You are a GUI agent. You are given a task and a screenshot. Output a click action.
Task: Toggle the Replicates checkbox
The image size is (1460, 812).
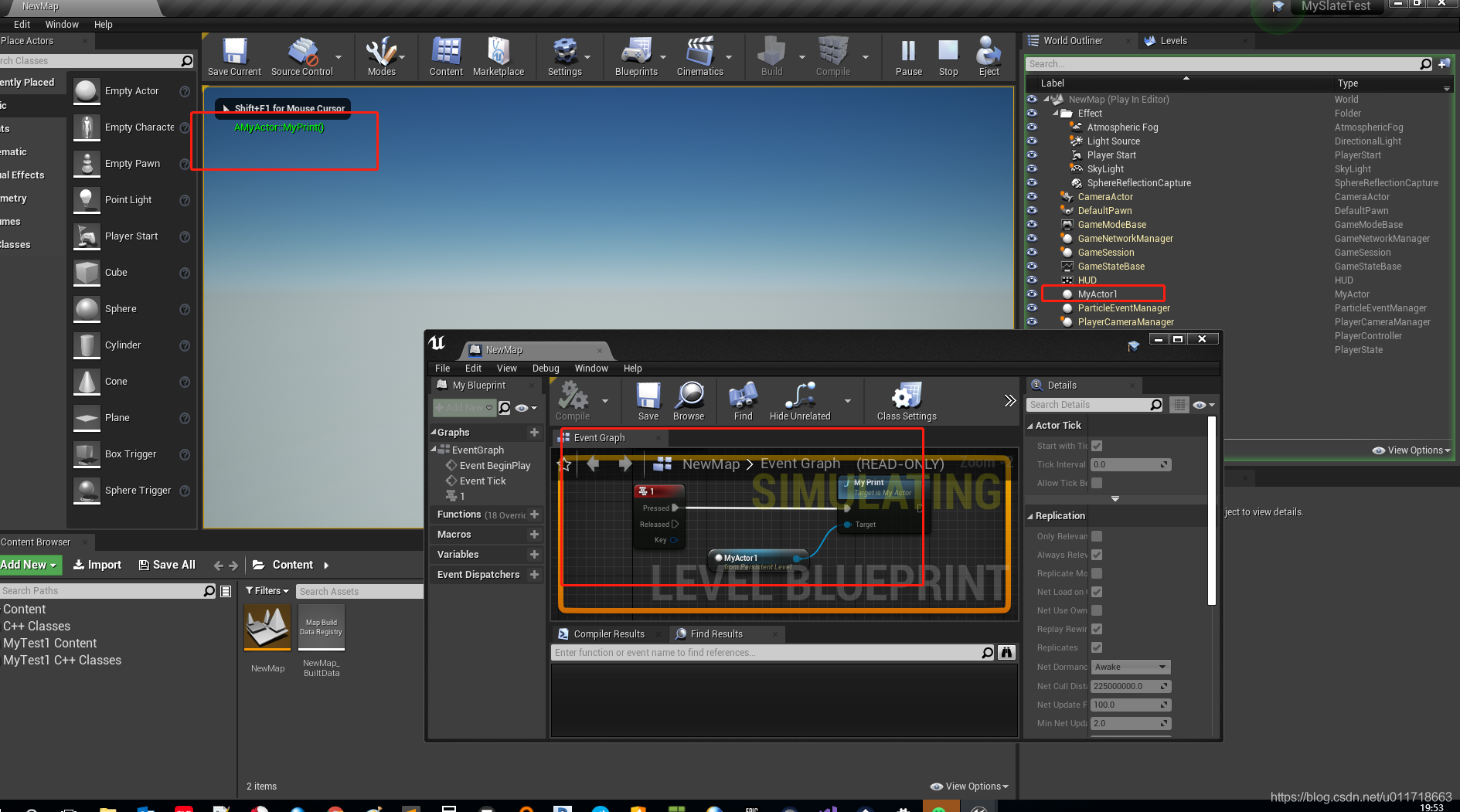(1097, 647)
